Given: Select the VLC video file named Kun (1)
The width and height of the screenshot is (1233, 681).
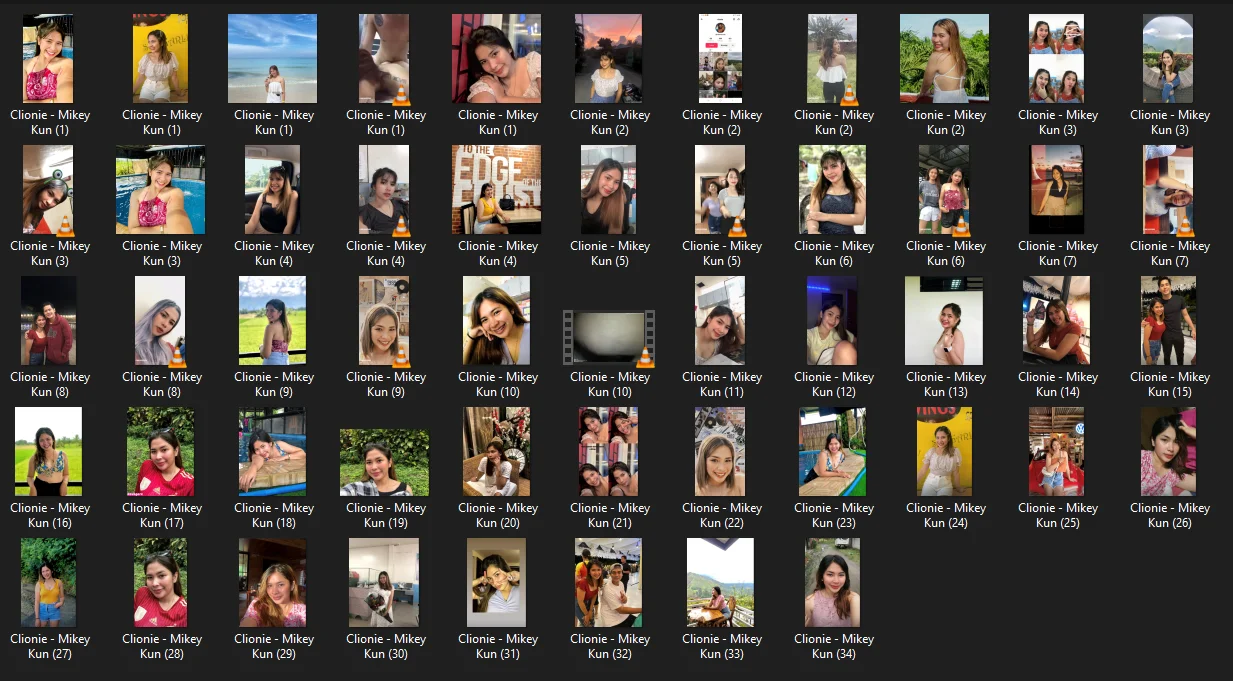Looking at the screenshot, I should 384,59.
